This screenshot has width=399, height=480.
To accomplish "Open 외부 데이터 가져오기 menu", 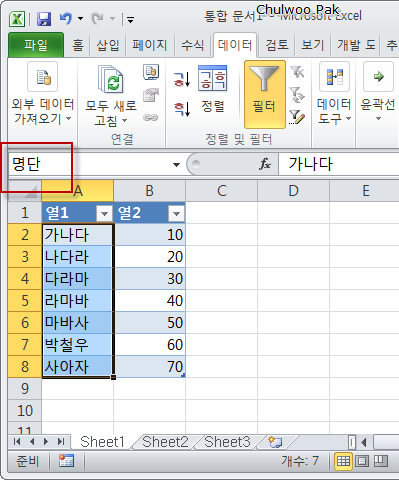I will point(43,95).
